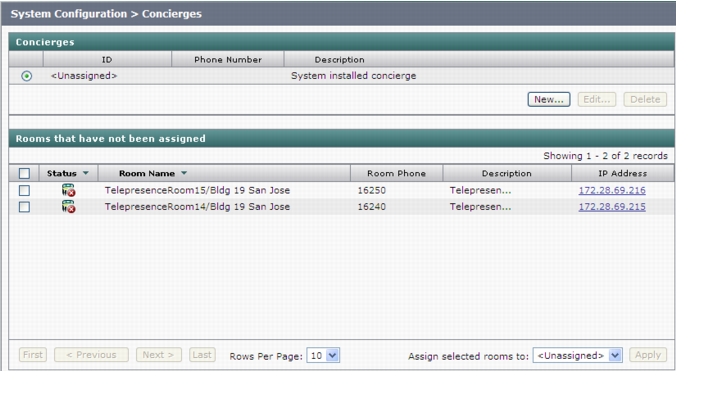Check the box for TelepresenceRoom15

24,190
